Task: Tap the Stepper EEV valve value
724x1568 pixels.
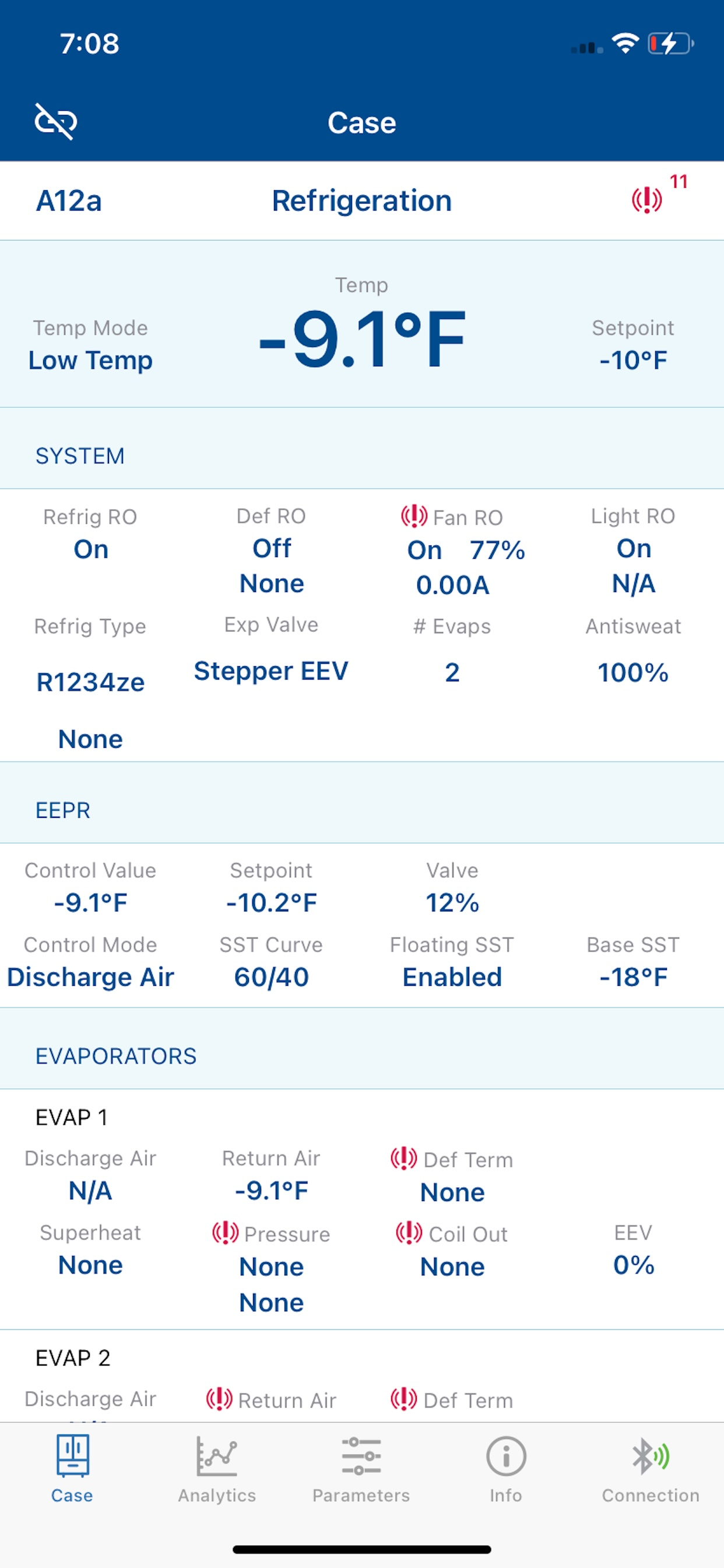Action: coord(270,671)
